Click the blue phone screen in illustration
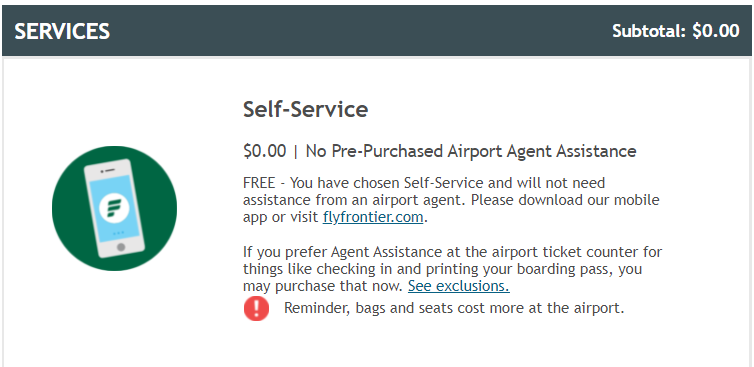 (x=113, y=206)
